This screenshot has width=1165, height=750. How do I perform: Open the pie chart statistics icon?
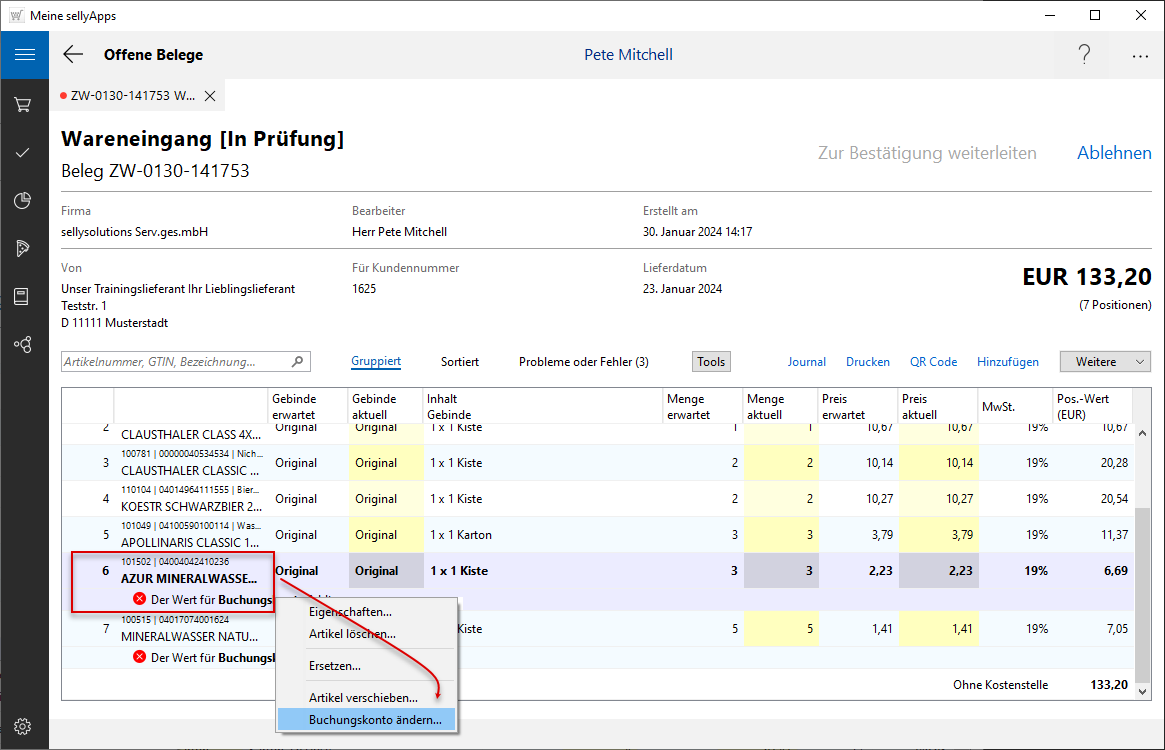tap(24, 201)
